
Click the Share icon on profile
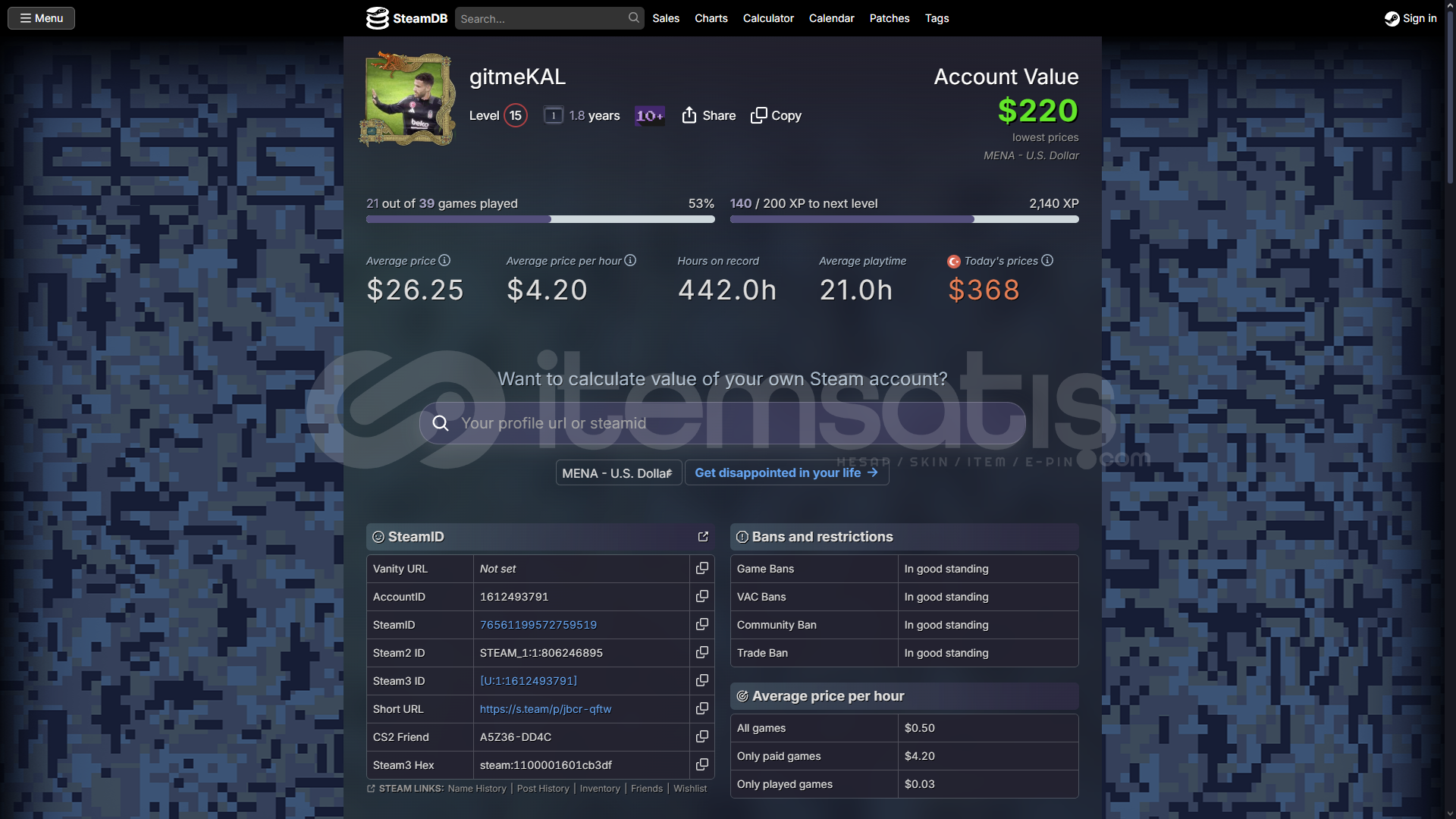pyautogui.click(x=689, y=115)
